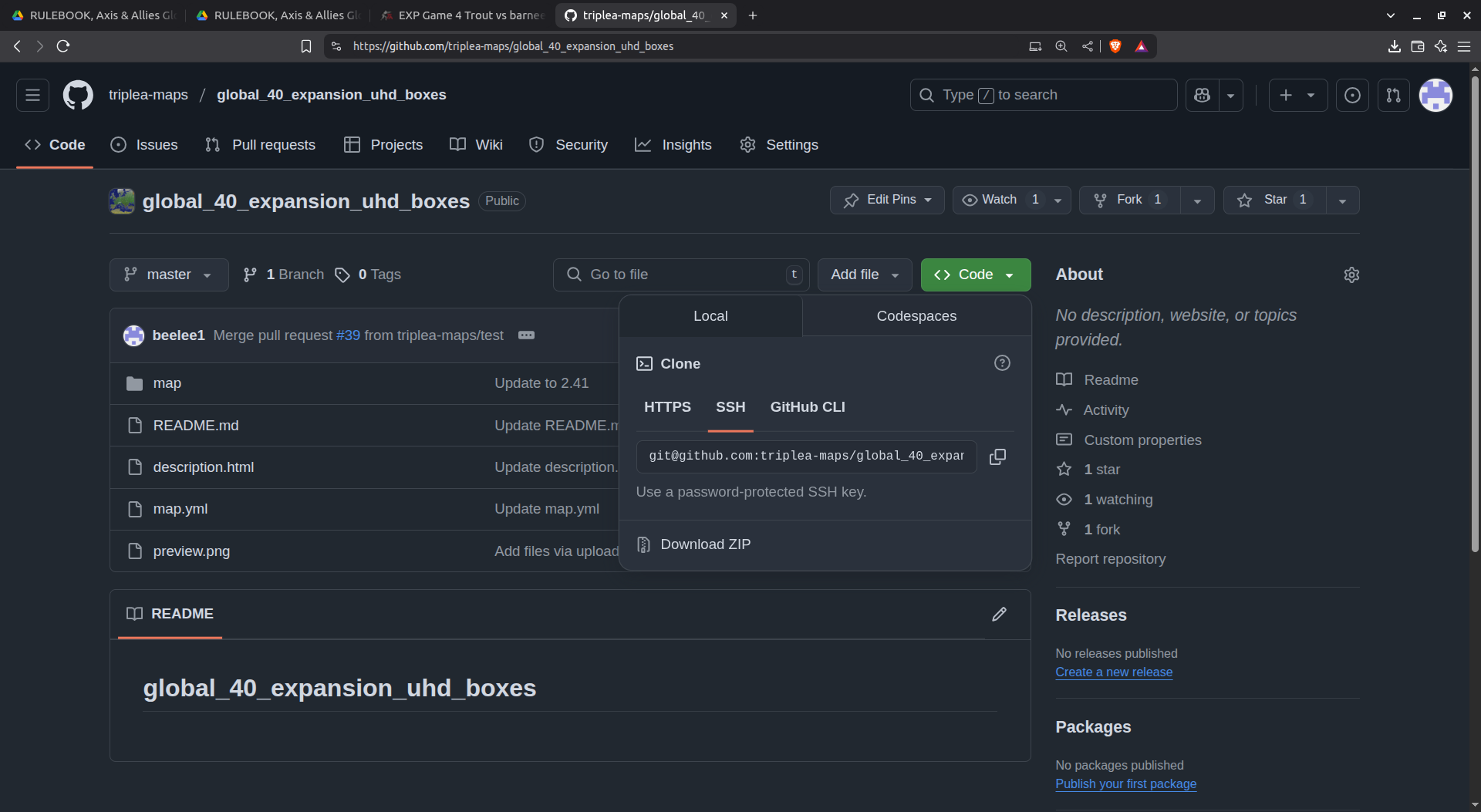Click the browser share icon
The height and width of the screenshot is (812, 1481).
(x=1087, y=46)
